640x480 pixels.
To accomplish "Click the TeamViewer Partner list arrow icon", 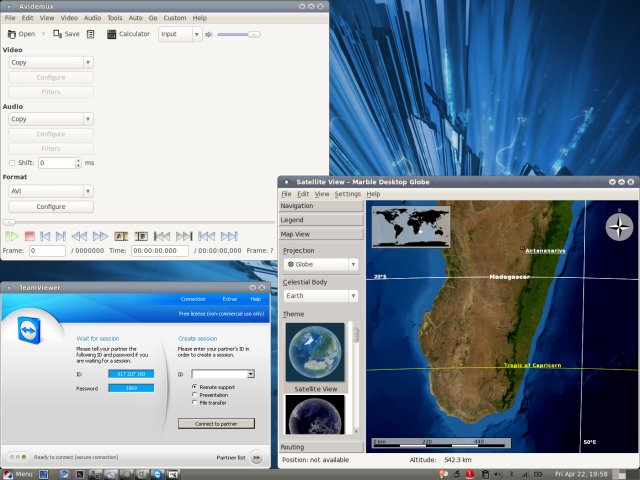I will [x=256, y=457].
